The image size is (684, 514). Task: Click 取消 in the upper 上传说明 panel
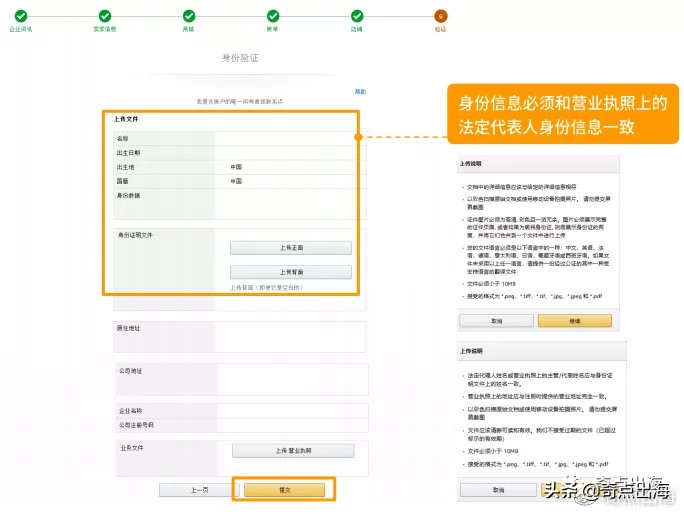click(x=496, y=321)
